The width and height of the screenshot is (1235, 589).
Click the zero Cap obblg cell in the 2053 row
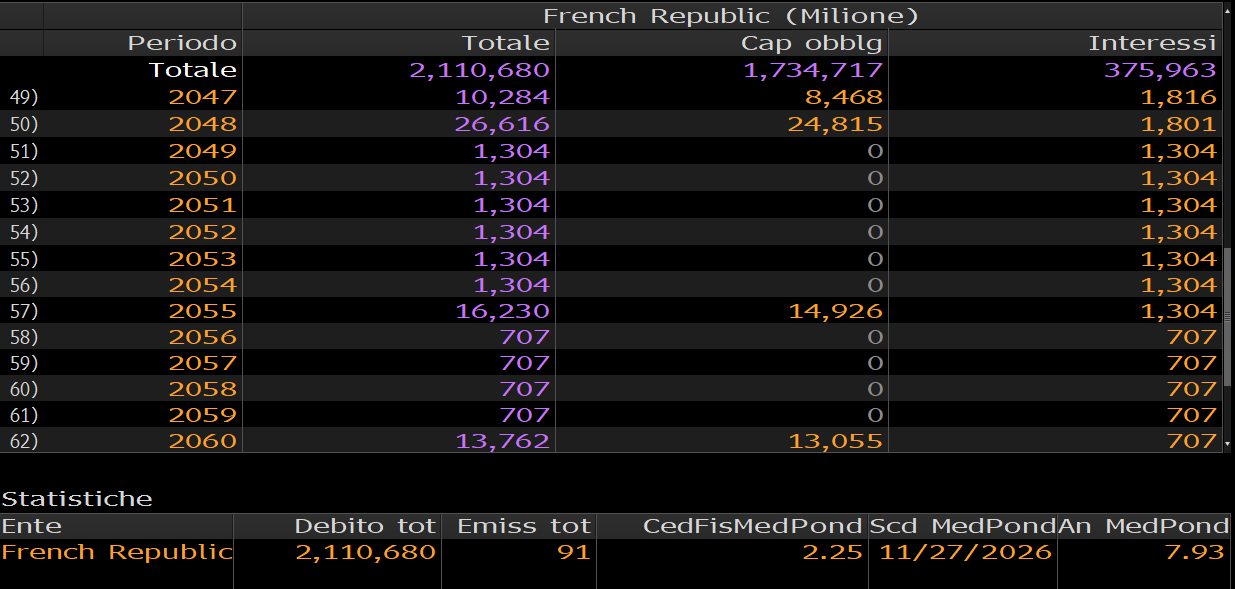[875, 259]
